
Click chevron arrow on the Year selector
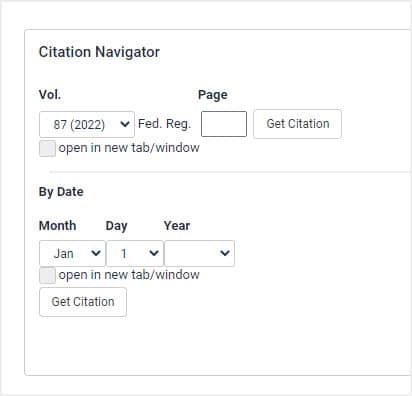(225, 253)
